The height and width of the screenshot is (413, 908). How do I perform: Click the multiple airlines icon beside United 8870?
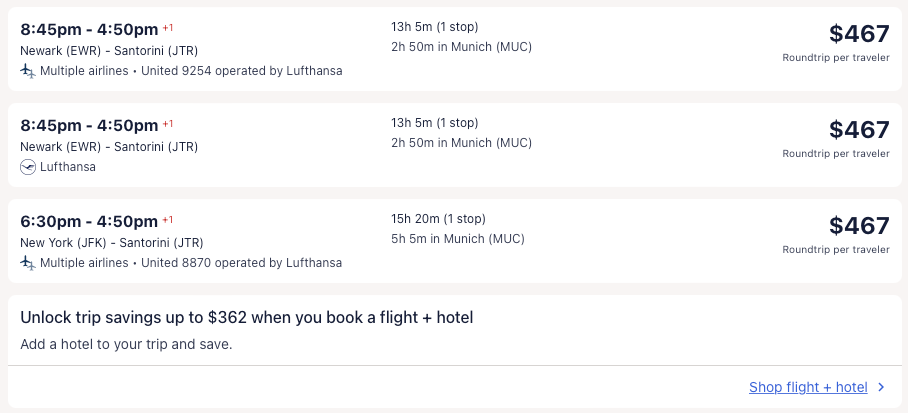27,263
